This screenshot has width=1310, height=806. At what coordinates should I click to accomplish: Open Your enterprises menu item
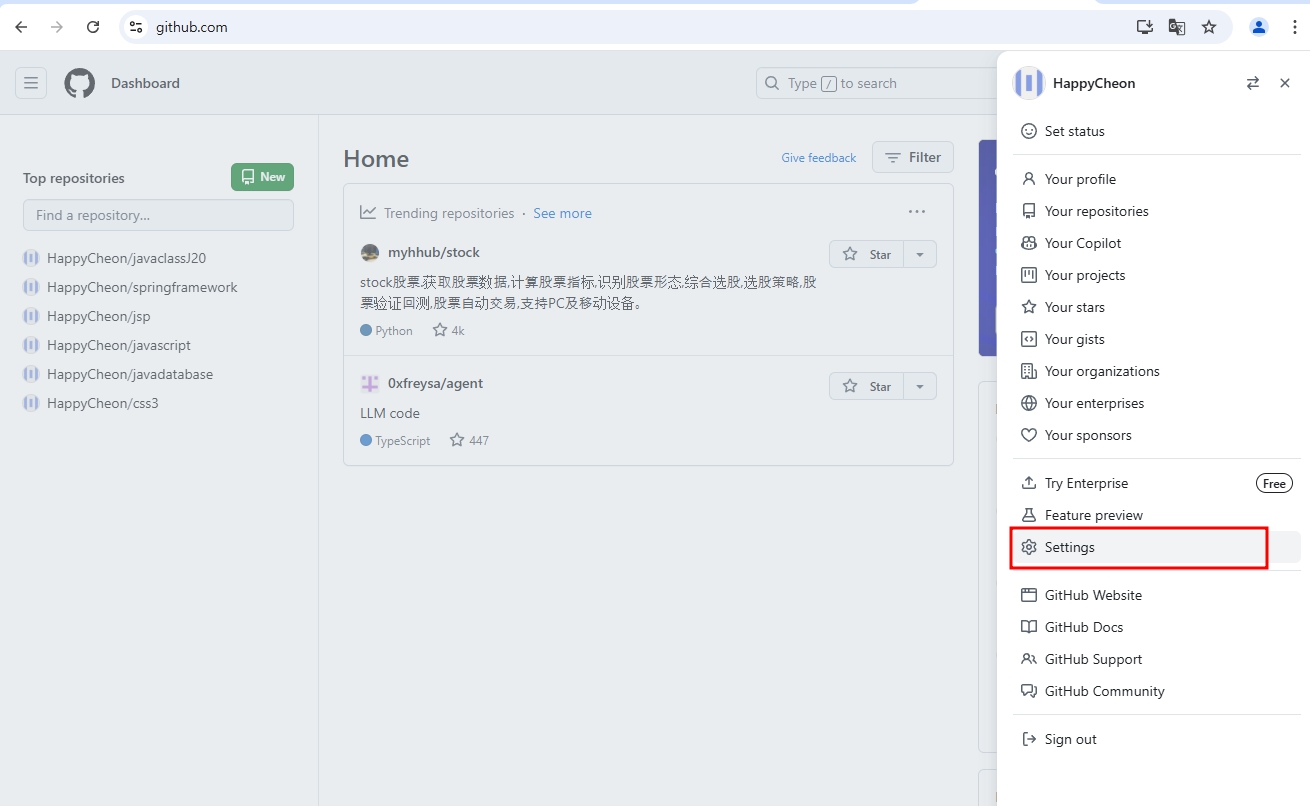pos(1157,403)
